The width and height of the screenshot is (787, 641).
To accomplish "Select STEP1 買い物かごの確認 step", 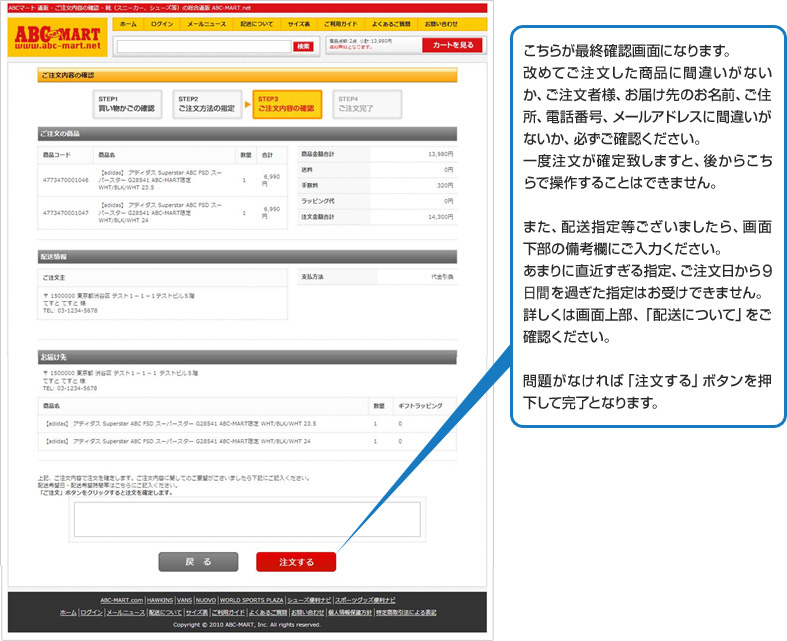I will 127,104.
